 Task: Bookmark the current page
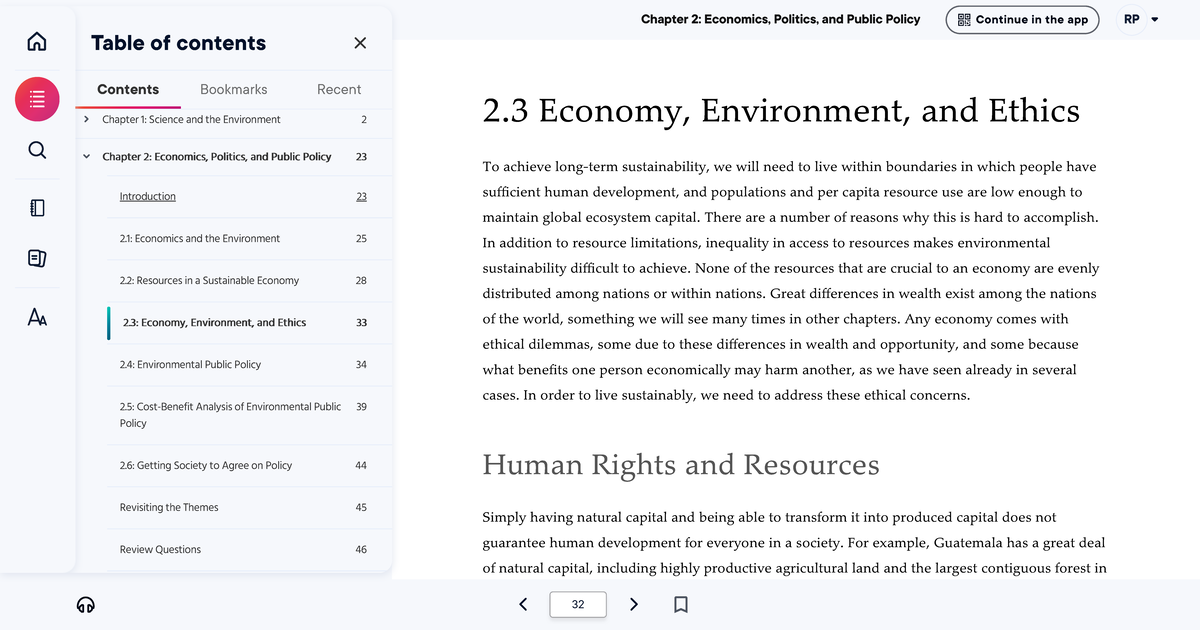680,604
